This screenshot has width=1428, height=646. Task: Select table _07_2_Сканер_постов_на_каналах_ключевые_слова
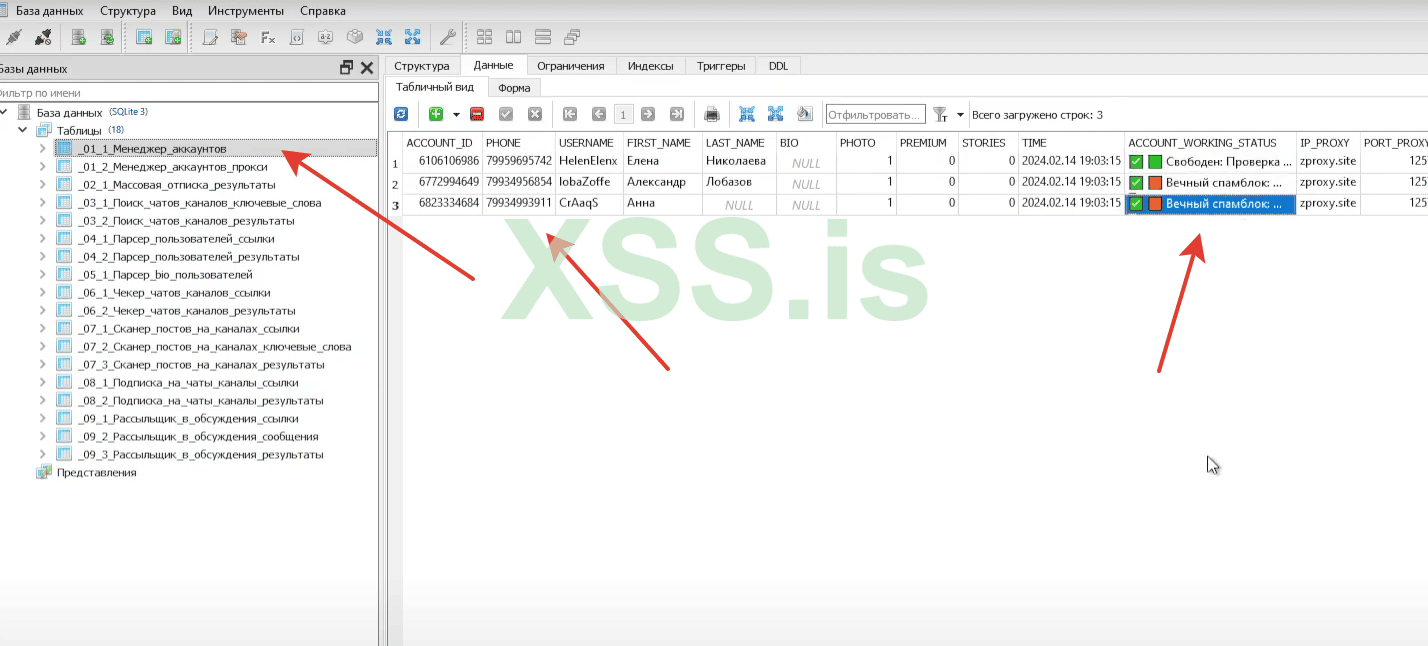pos(213,347)
